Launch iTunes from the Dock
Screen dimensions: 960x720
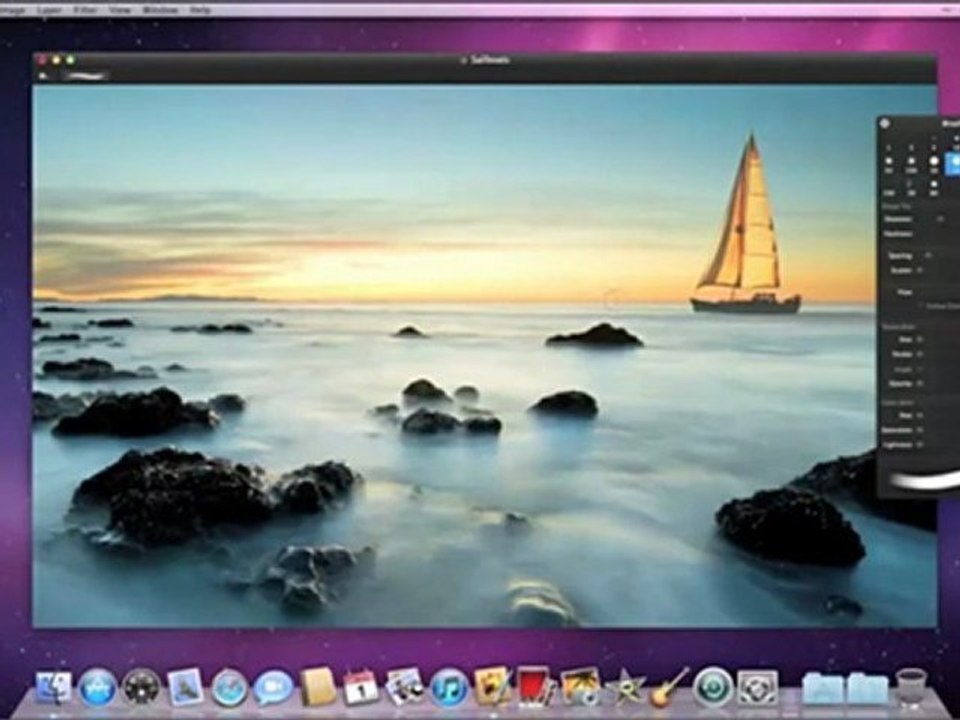click(x=449, y=688)
